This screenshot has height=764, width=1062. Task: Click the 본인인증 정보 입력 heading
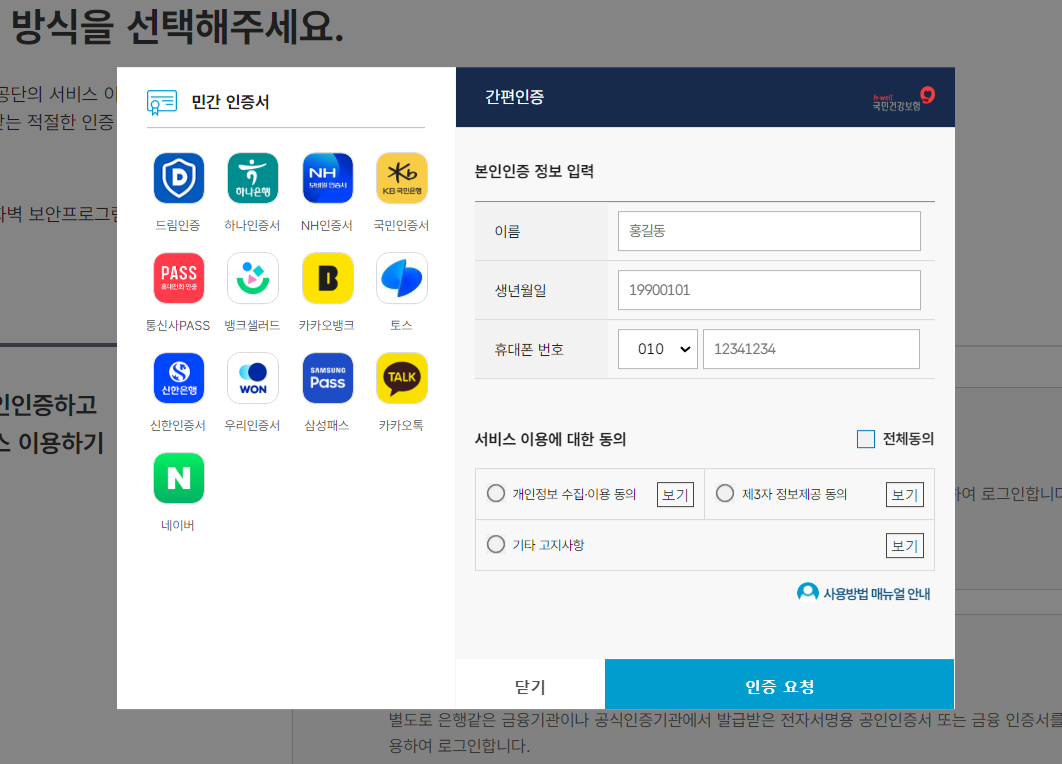[x=534, y=171]
